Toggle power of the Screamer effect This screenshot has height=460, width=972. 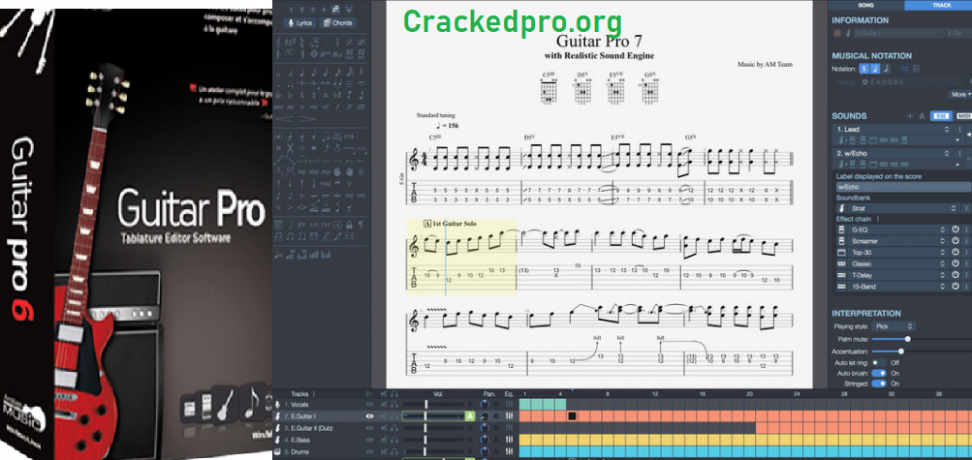click(x=955, y=241)
